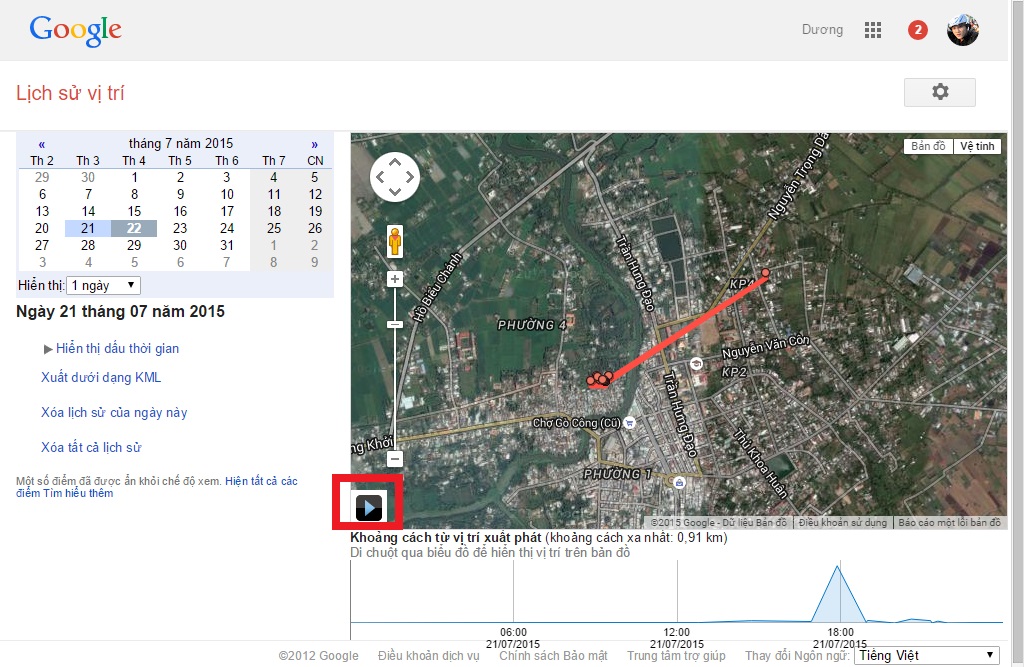Open the Google apps grid
Screen dimensions: 1024x667
point(872,30)
